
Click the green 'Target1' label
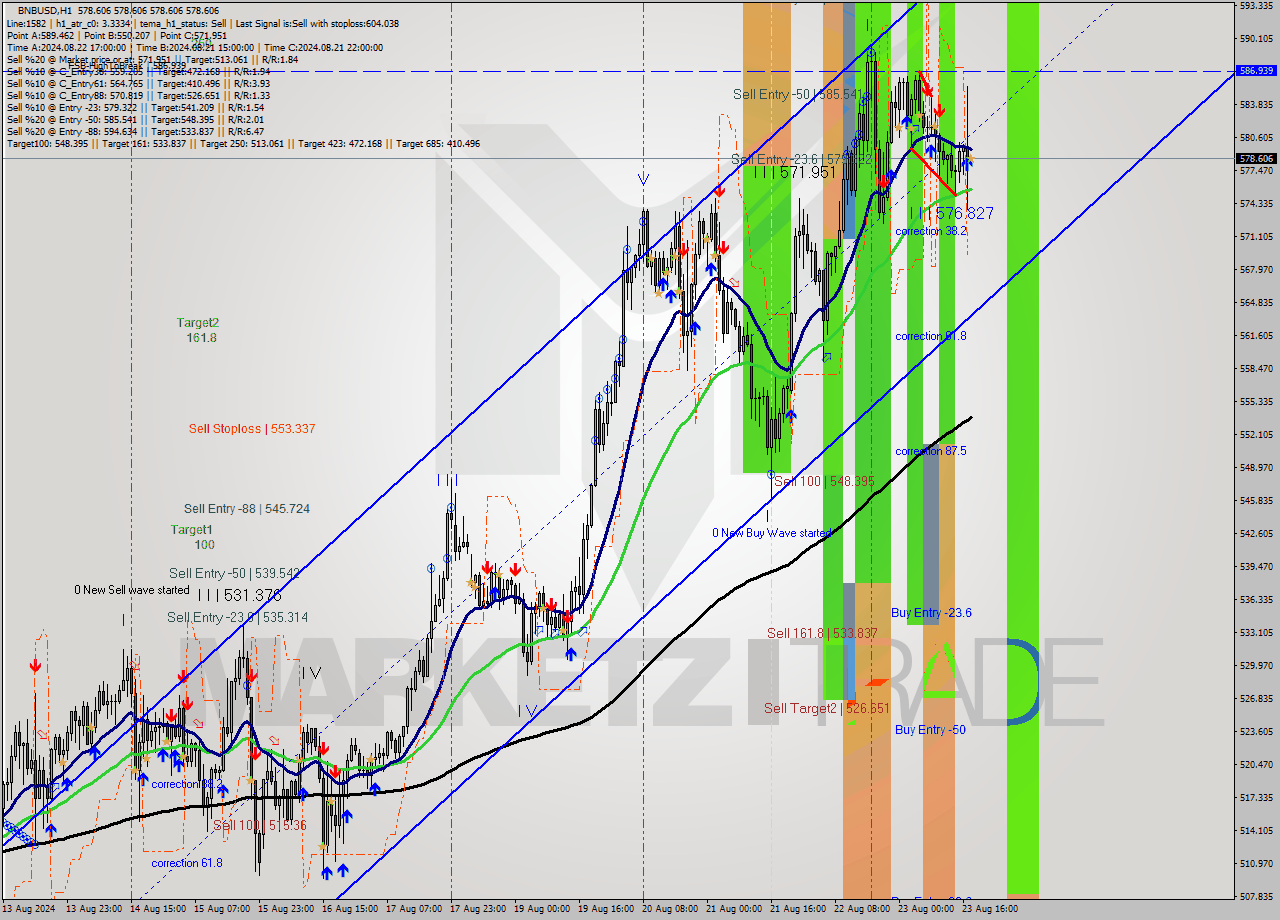[x=191, y=529]
